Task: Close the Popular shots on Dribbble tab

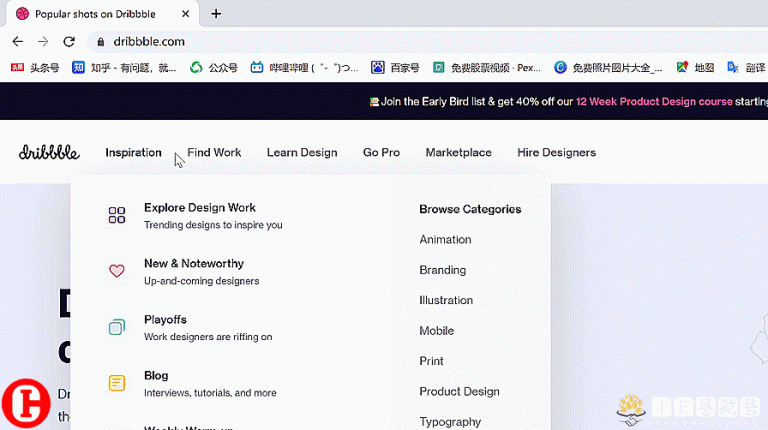Action: (x=186, y=14)
